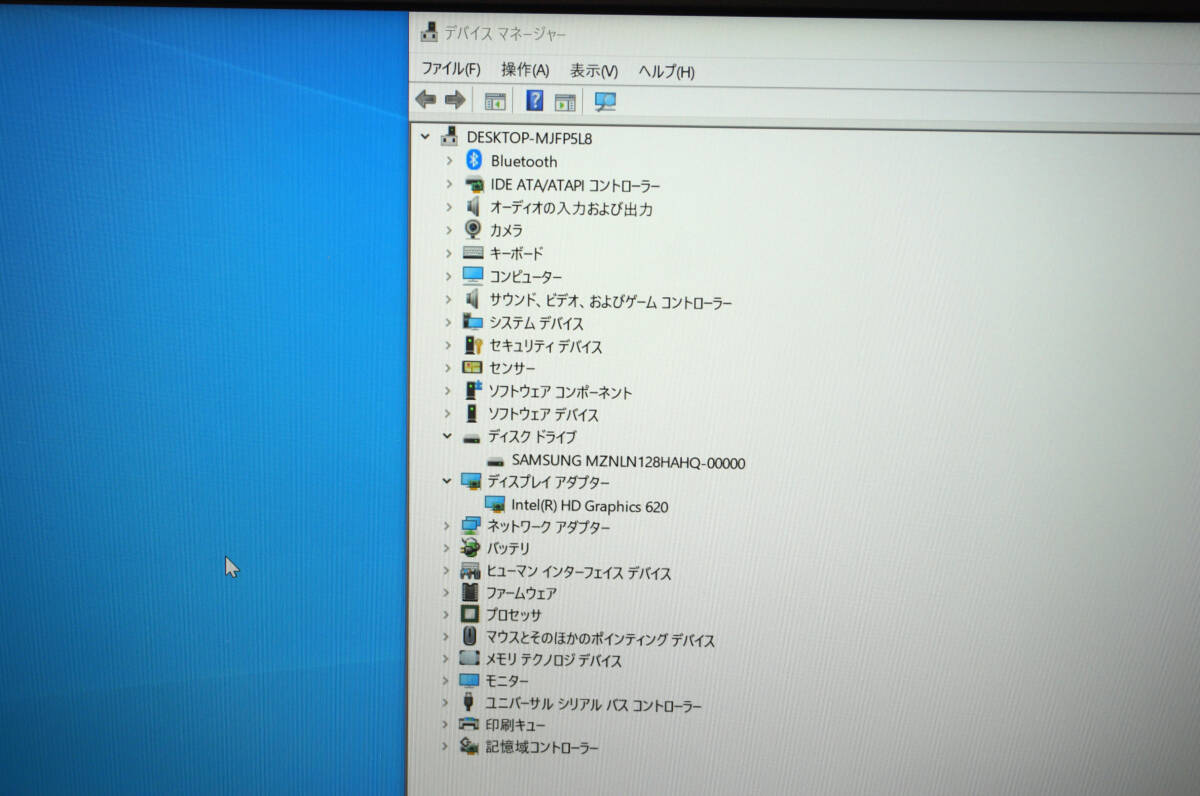Select the 記憶域コントローラー label

click(x=542, y=747)
